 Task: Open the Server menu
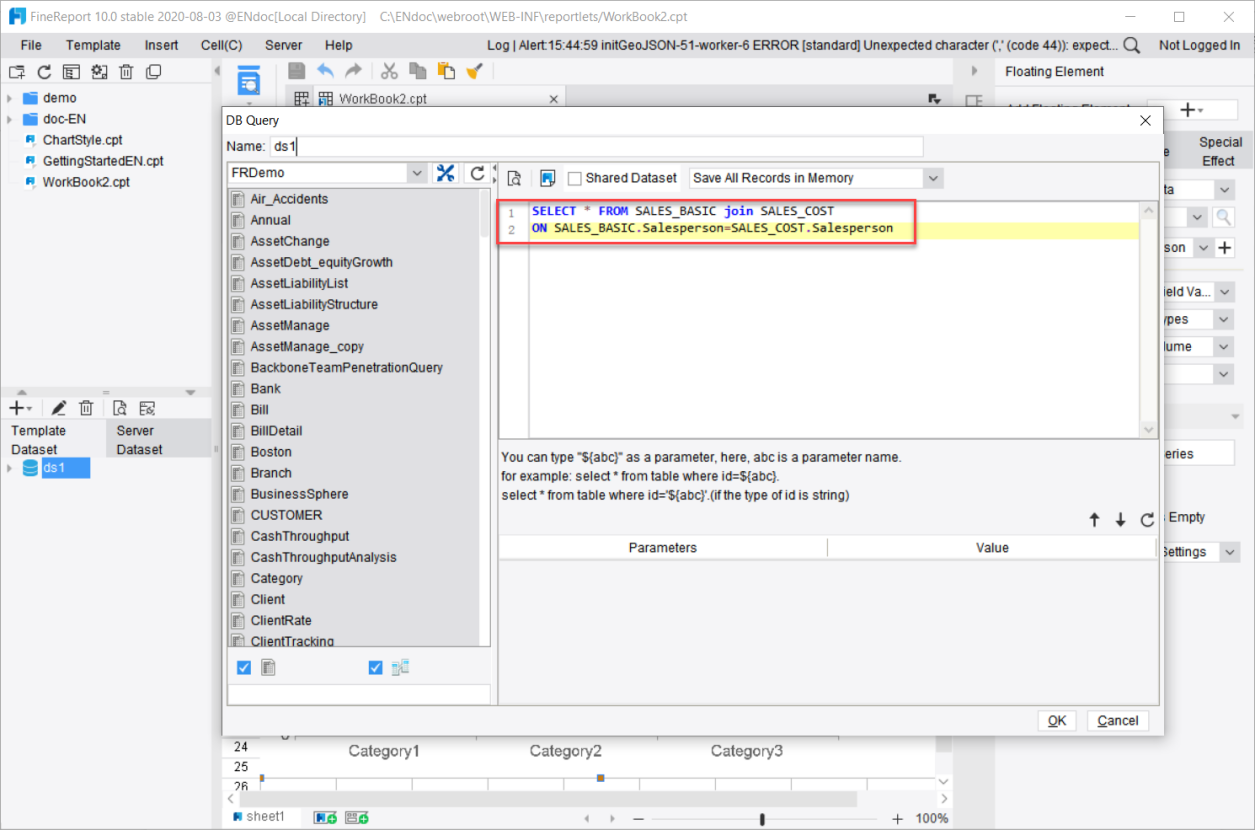283,45
